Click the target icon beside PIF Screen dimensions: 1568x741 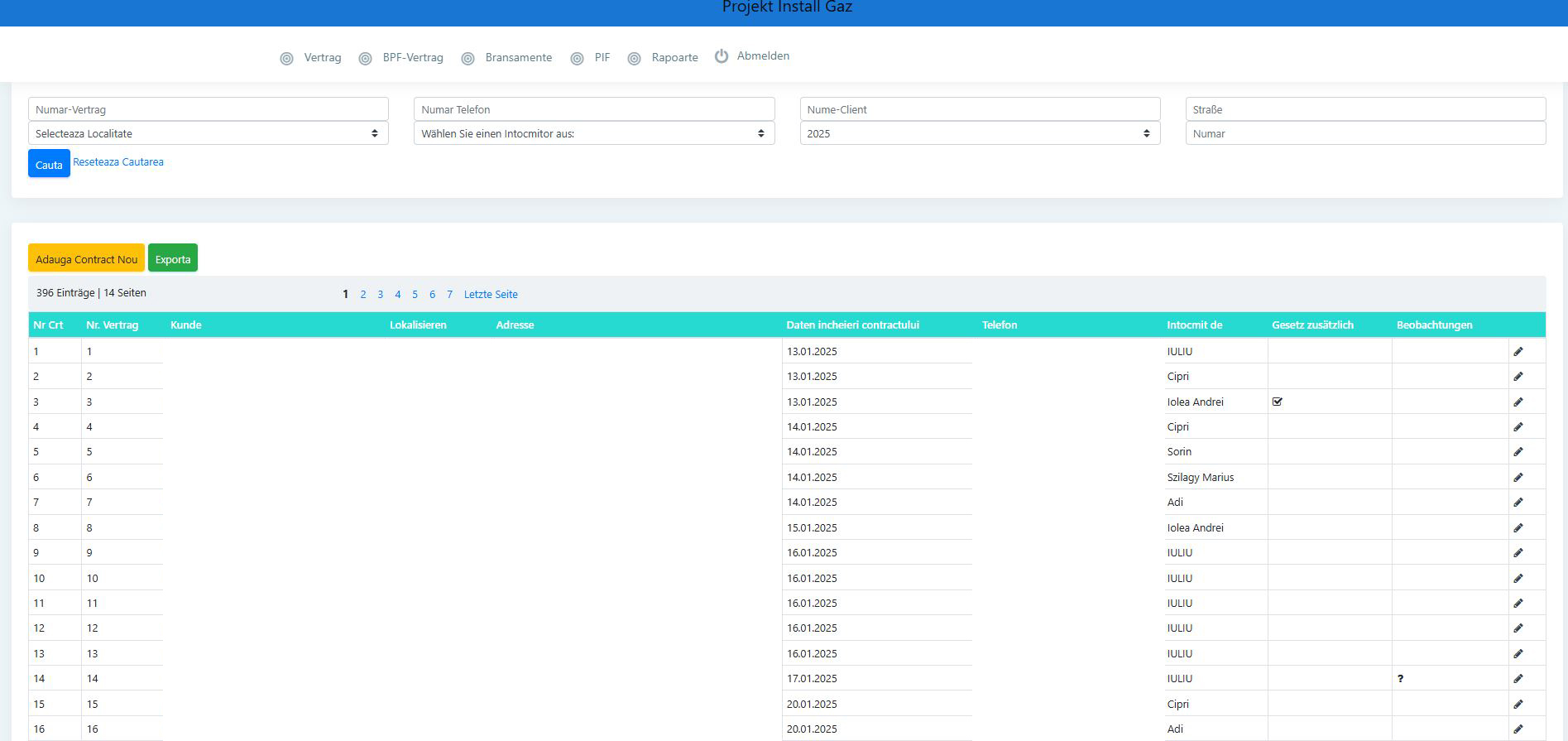pos(577,58)
